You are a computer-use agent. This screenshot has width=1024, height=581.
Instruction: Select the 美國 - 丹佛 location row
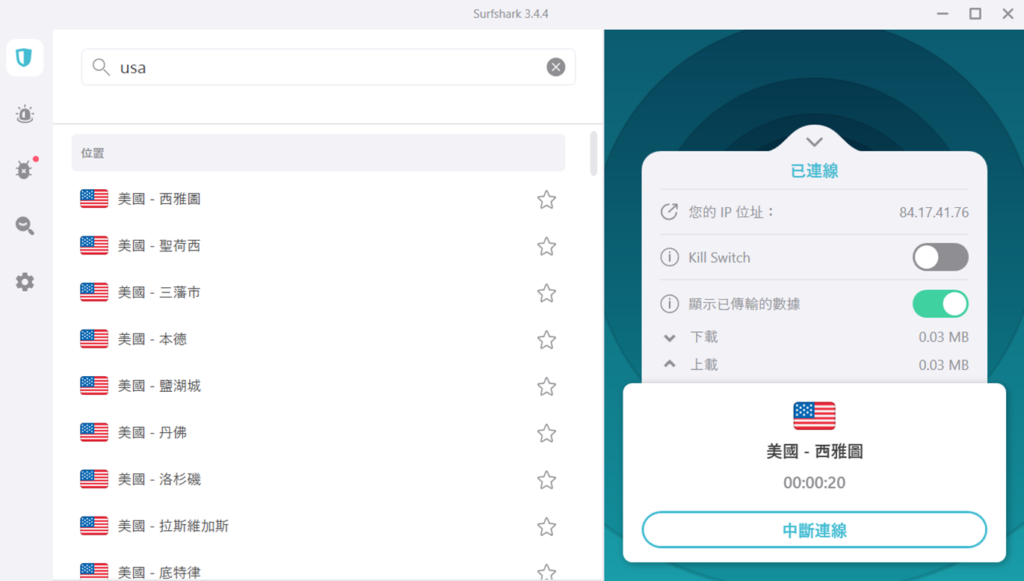click(x=318, y=433)
